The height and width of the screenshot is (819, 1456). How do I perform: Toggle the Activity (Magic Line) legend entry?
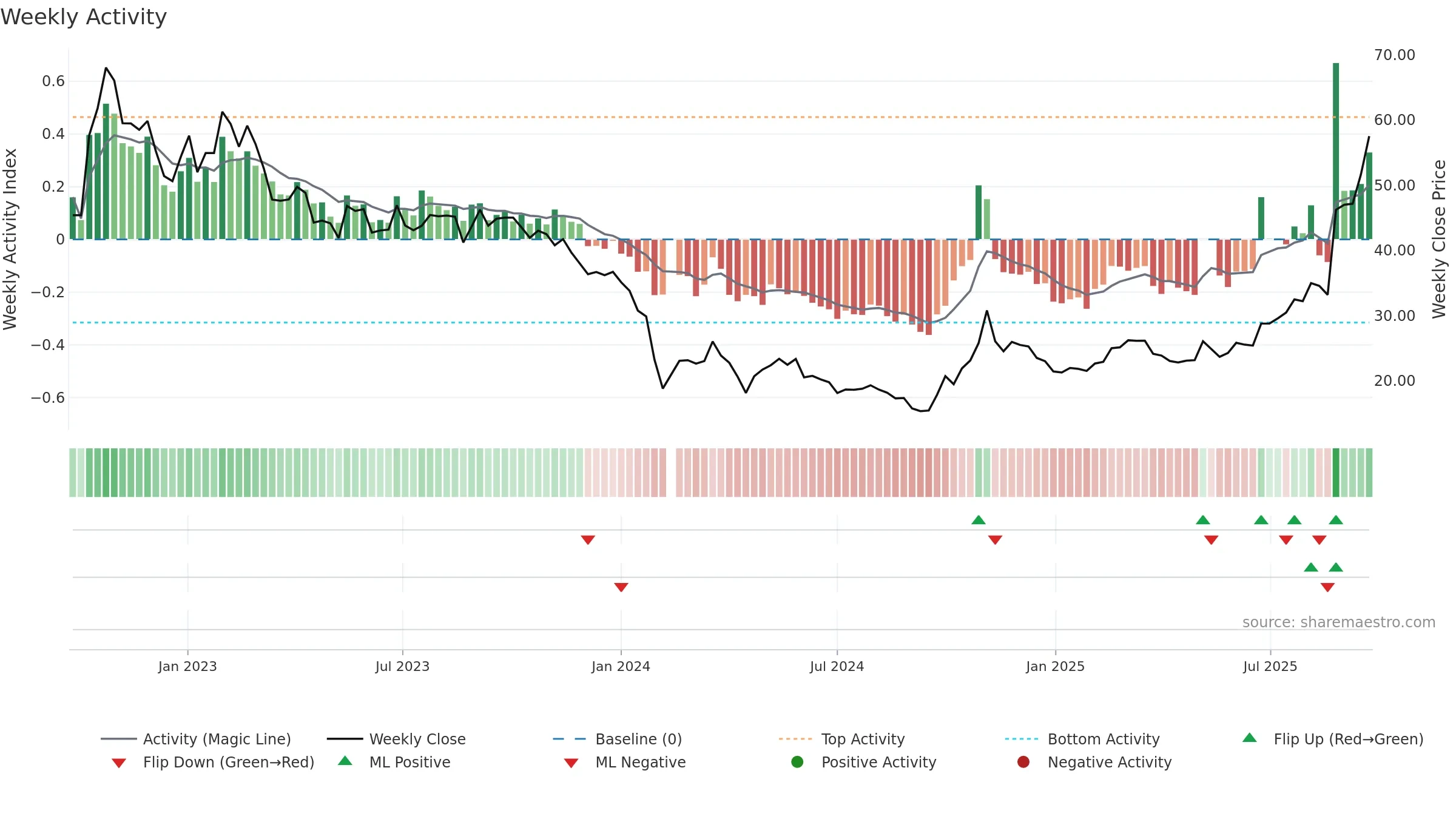pyautogui.click(x=196, y=739)
